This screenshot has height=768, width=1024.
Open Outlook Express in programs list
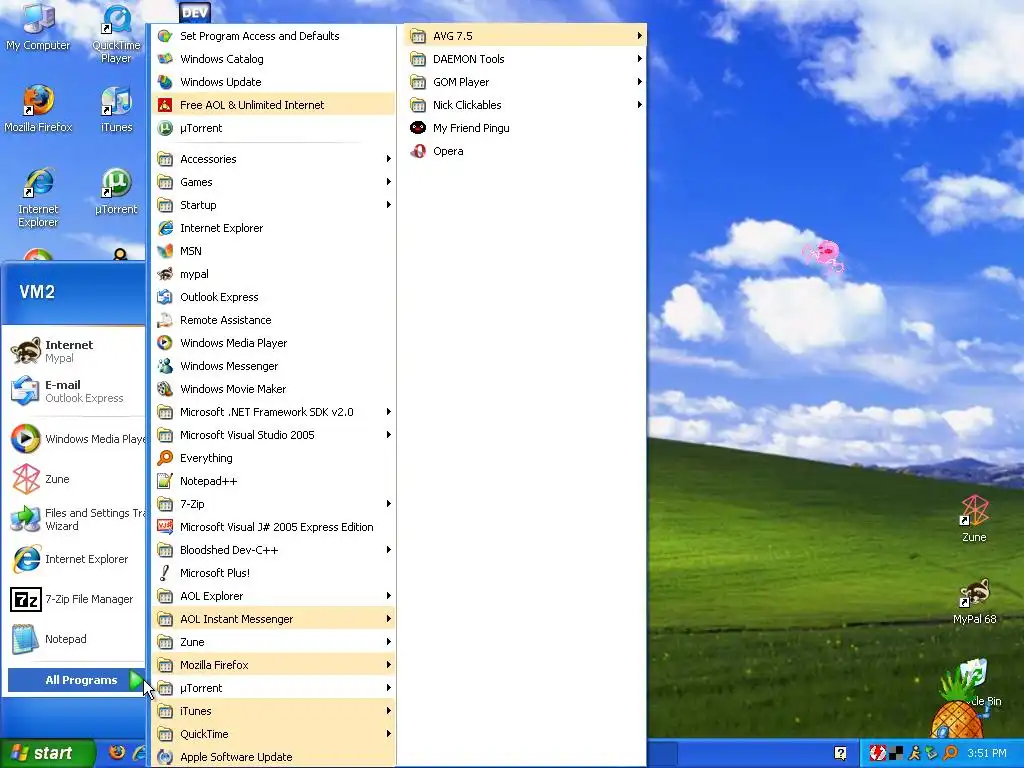(274, 296)
